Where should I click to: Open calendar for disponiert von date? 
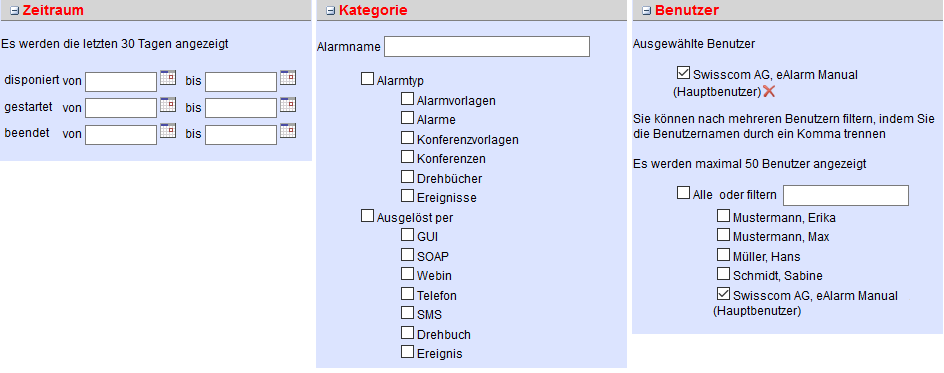click(x=168, y=78)
